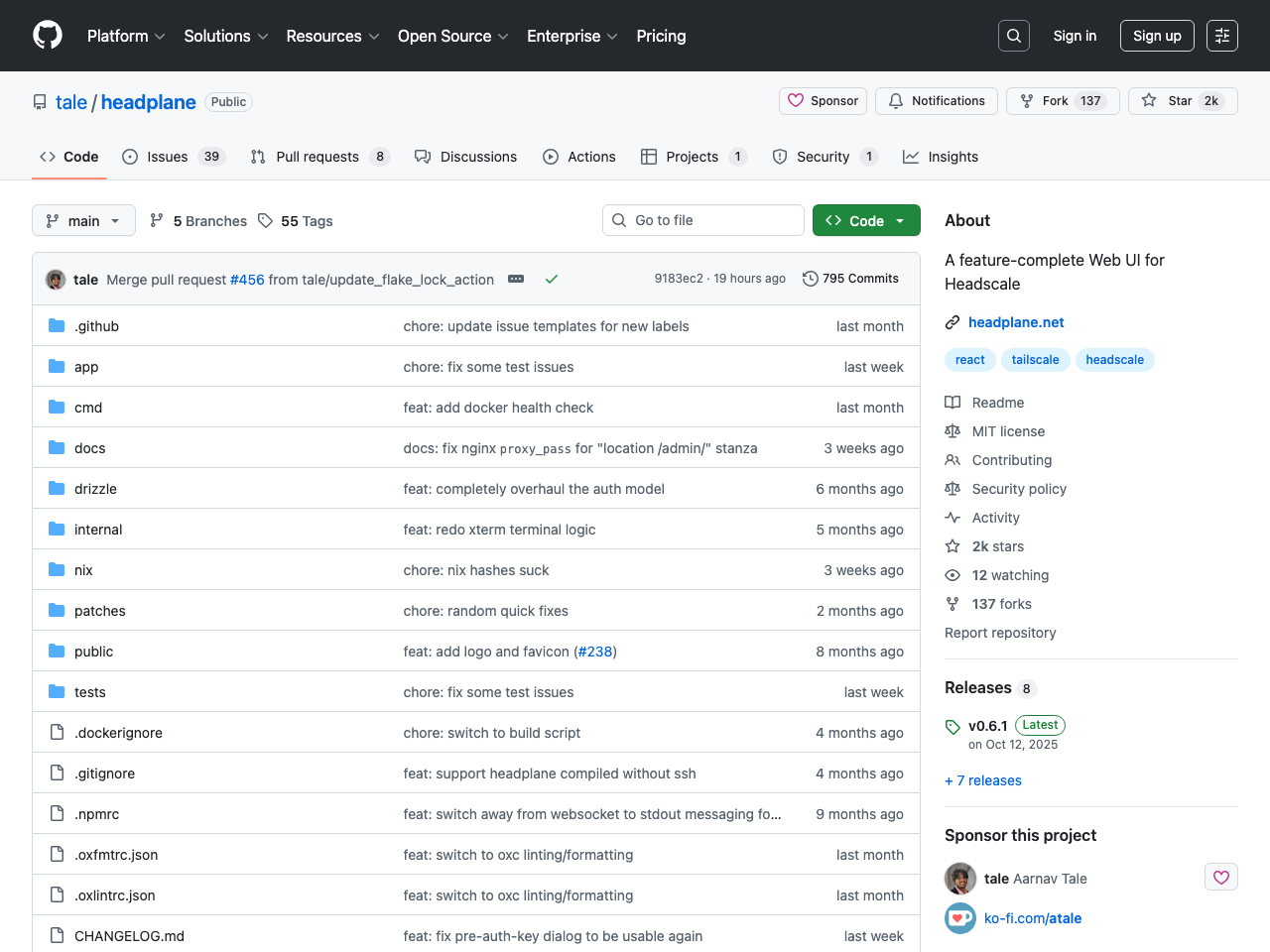The image size is (1270, 952).
Task: Click the v0.6.1 release tag icon
Action: [x=952, y=725]
